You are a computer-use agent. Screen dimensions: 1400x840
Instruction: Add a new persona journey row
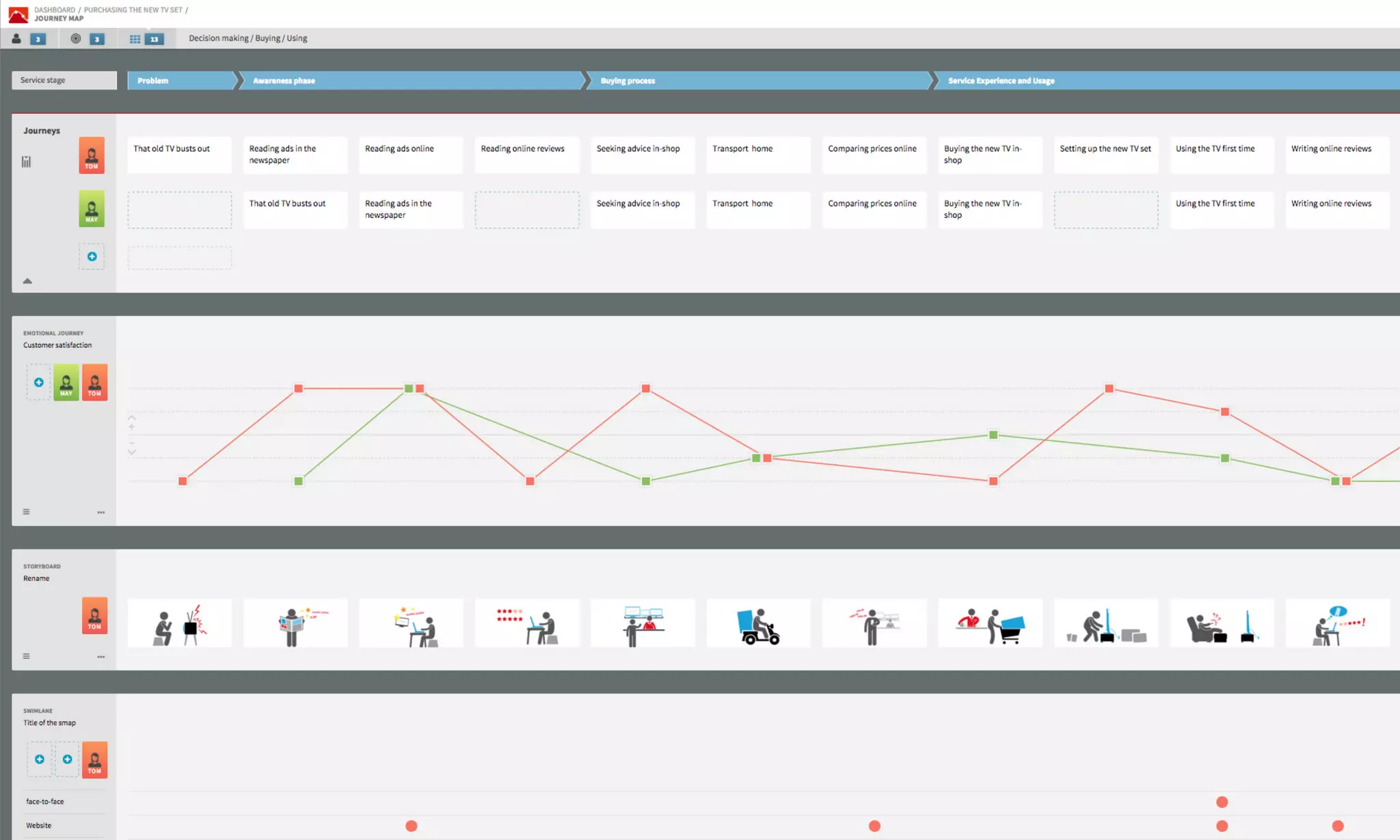(92, 256)
